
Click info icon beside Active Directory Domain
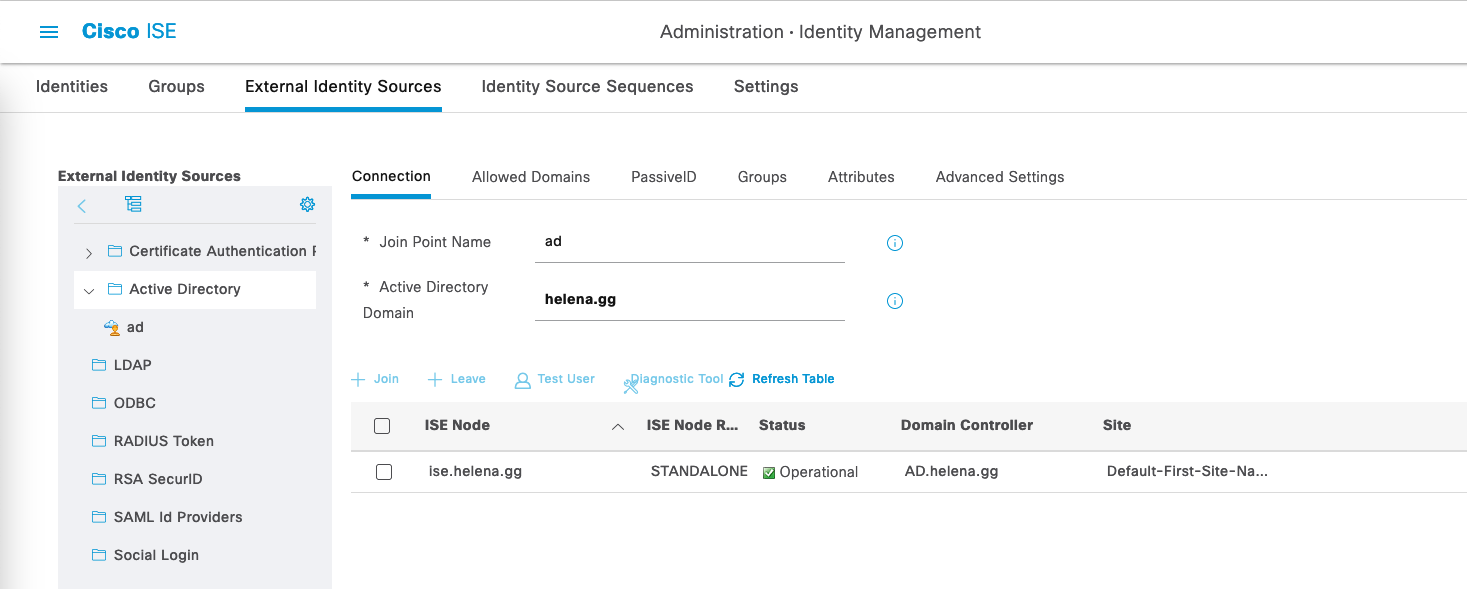(x=895, y=301)
